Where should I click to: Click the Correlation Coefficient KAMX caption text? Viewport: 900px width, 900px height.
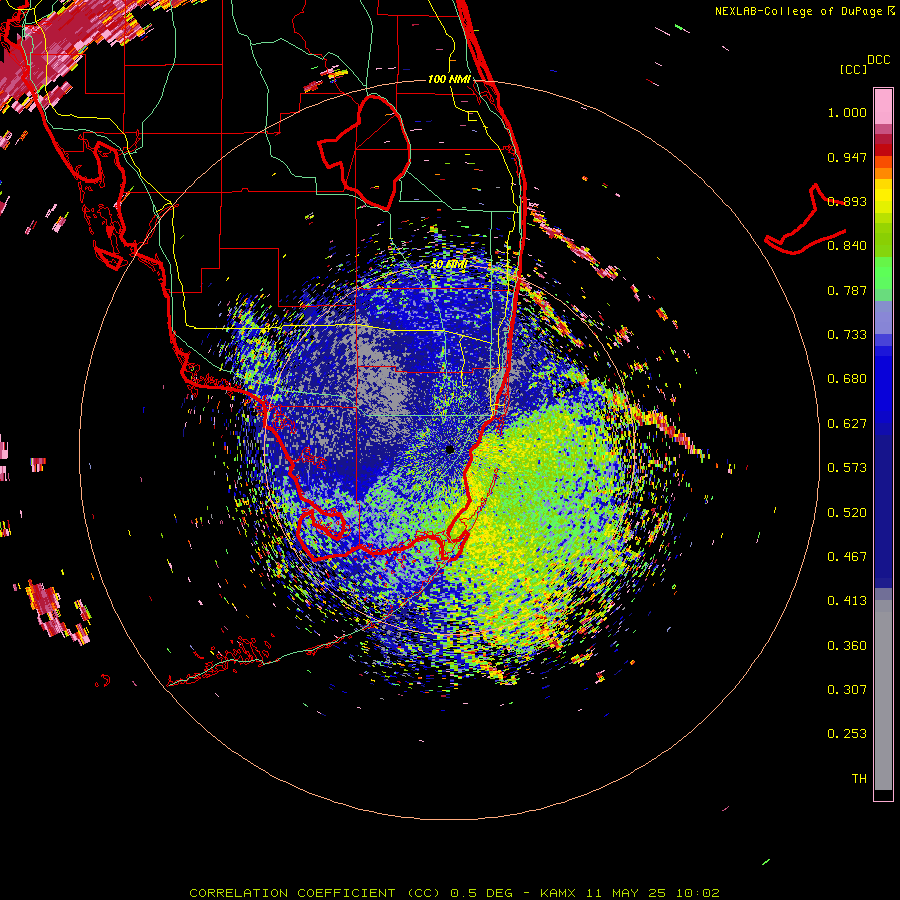(454, 893)
